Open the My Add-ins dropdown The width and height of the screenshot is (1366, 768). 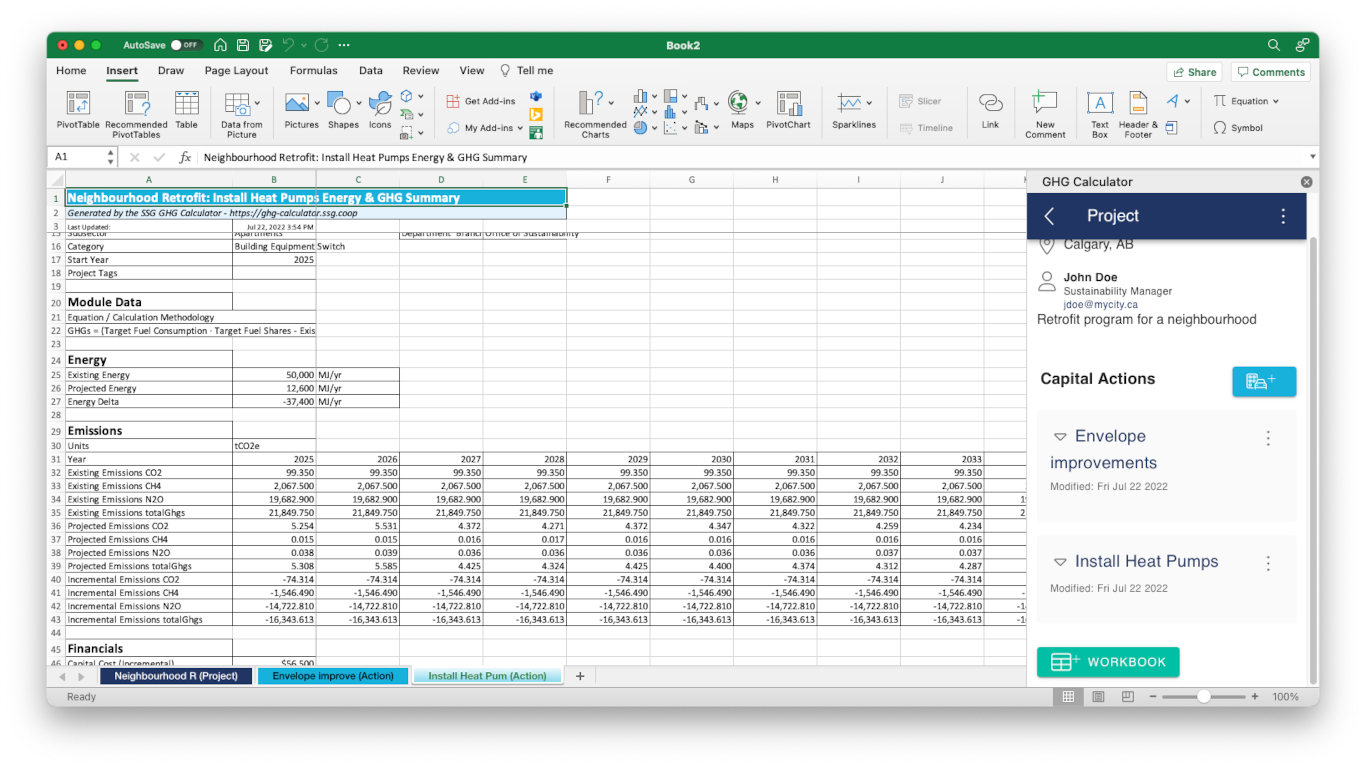pos(520,128)
